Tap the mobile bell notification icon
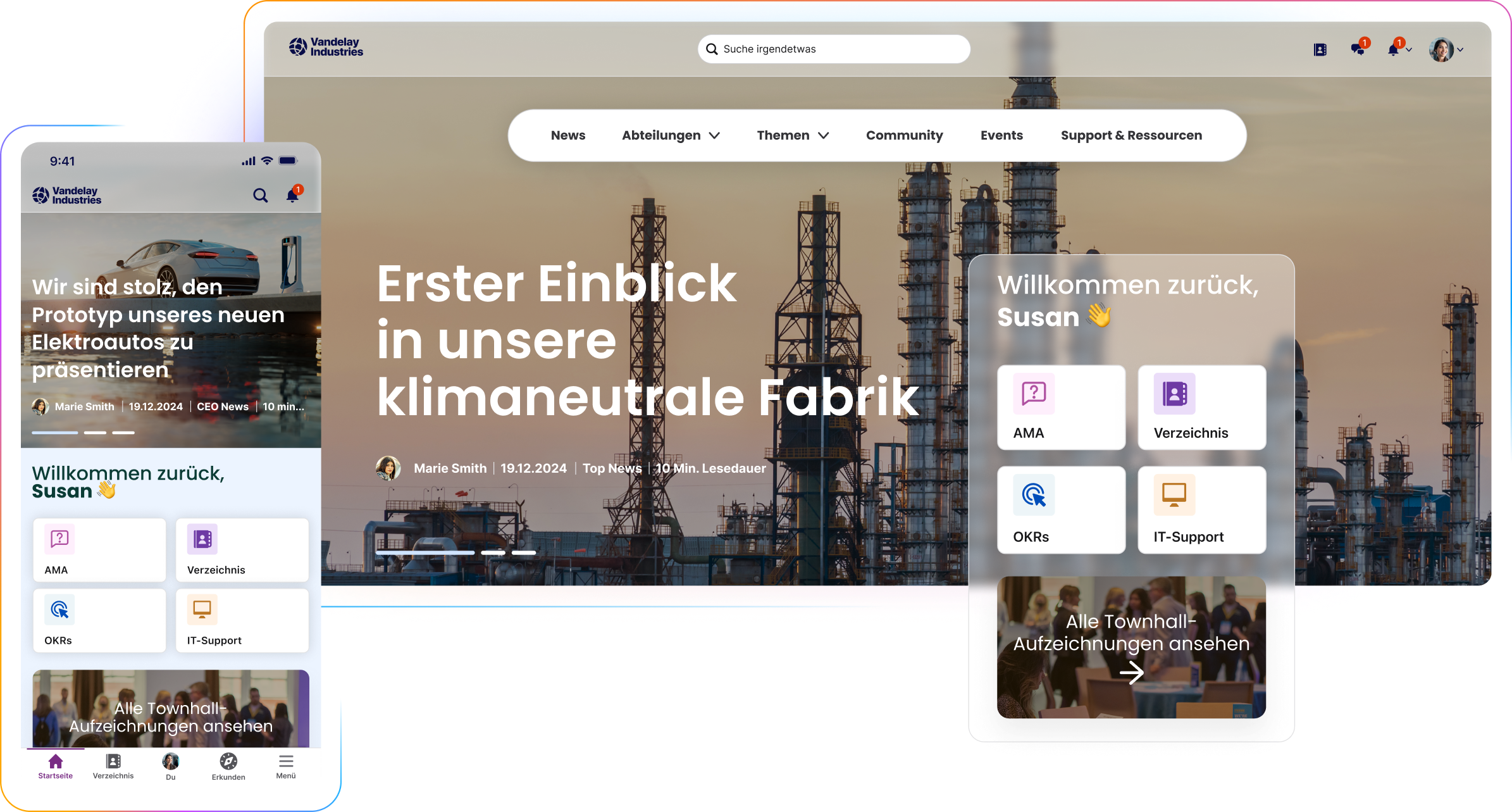This screenshot has width=1512, height=812. tap(292, 196)
